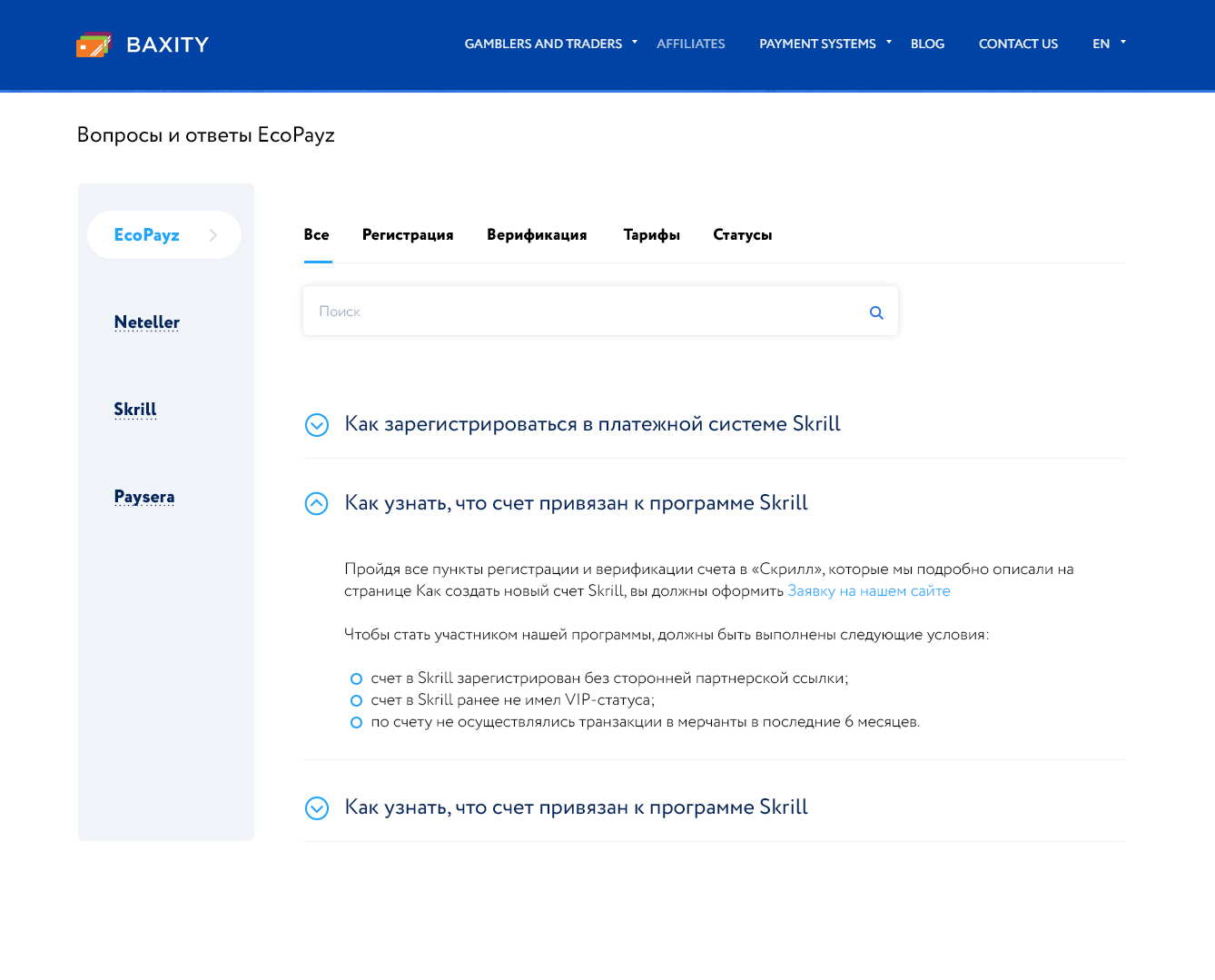This screenshot has height=980, width=1215.
Task: Select the Статусы tab
Action: pyautogui.click(x=742, y=235)
